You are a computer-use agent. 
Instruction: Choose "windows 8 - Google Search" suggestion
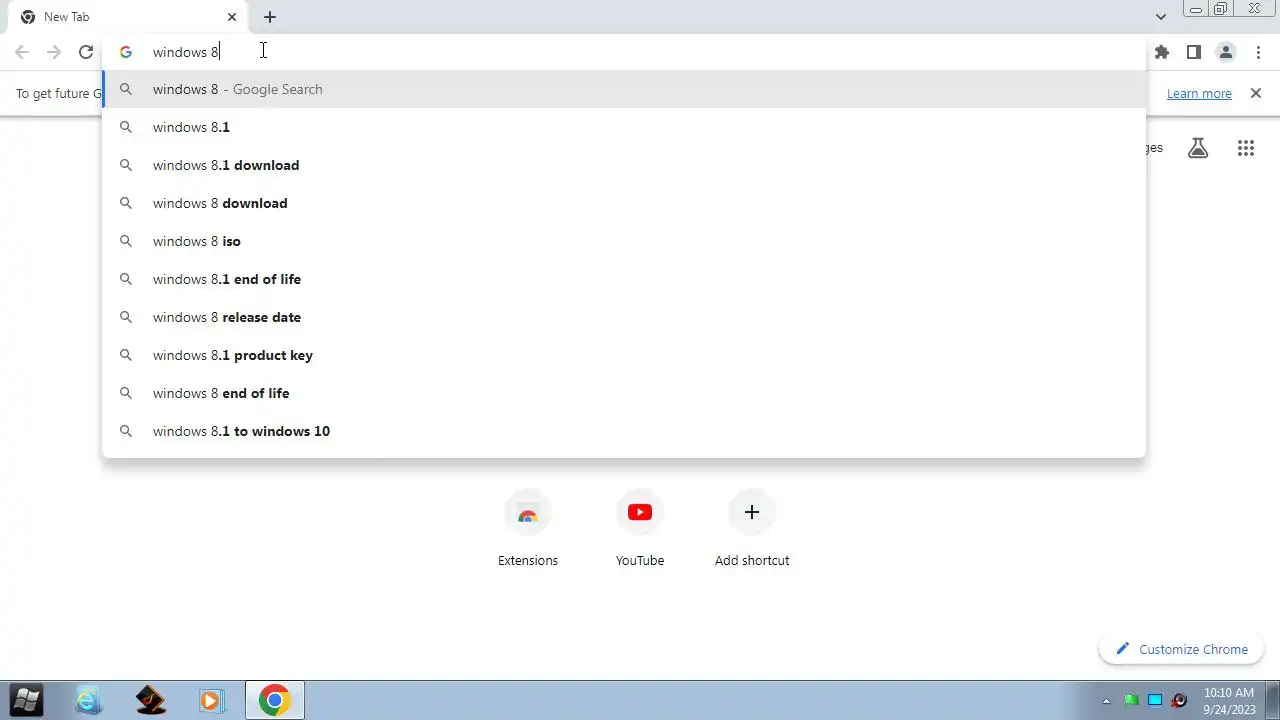click(624, 89)
